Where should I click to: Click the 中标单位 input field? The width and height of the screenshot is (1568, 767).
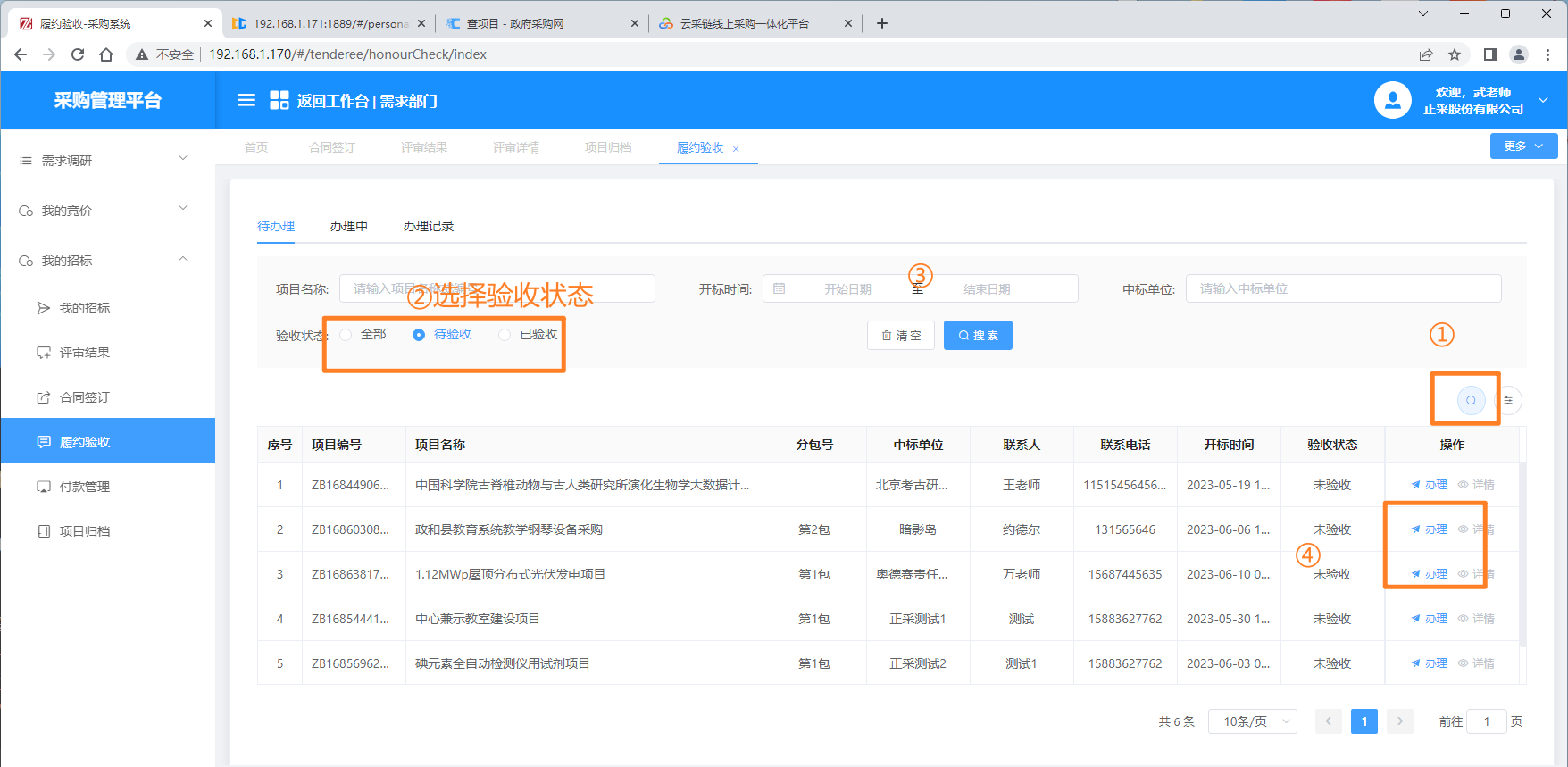[x=1343, y=288]
